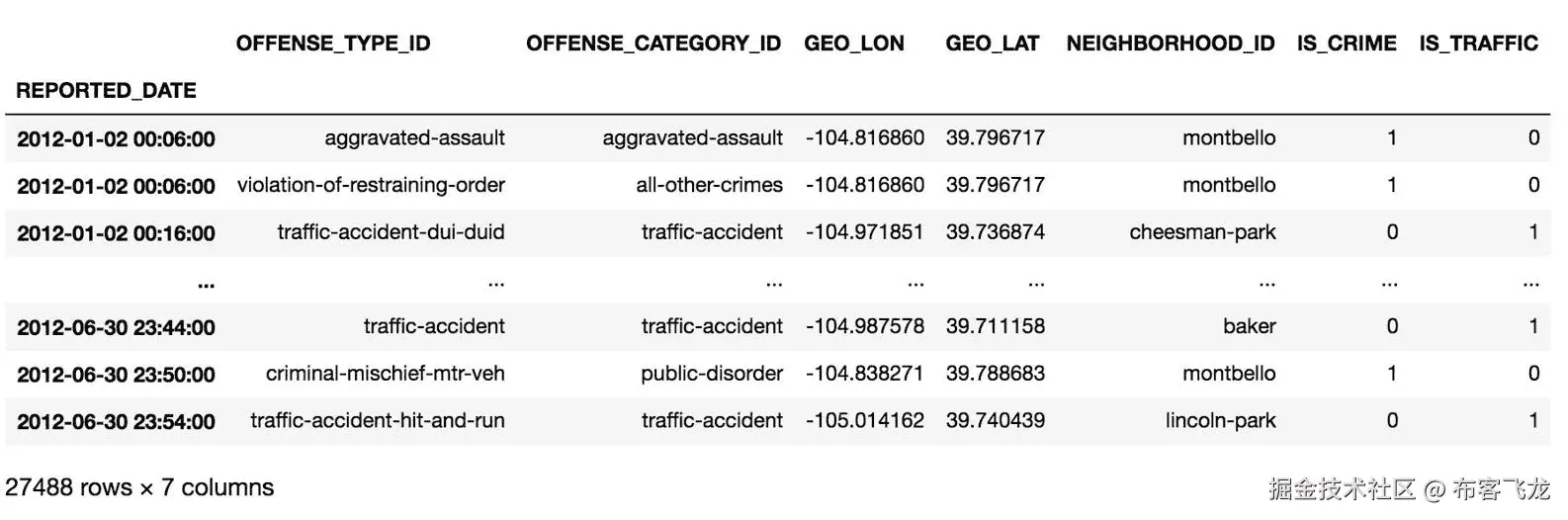Screen dimensions: 1568x520
Task: Click the OFFENSE_TYPE_ID column header
Action: pyautogui.click(x=332, y=43)
